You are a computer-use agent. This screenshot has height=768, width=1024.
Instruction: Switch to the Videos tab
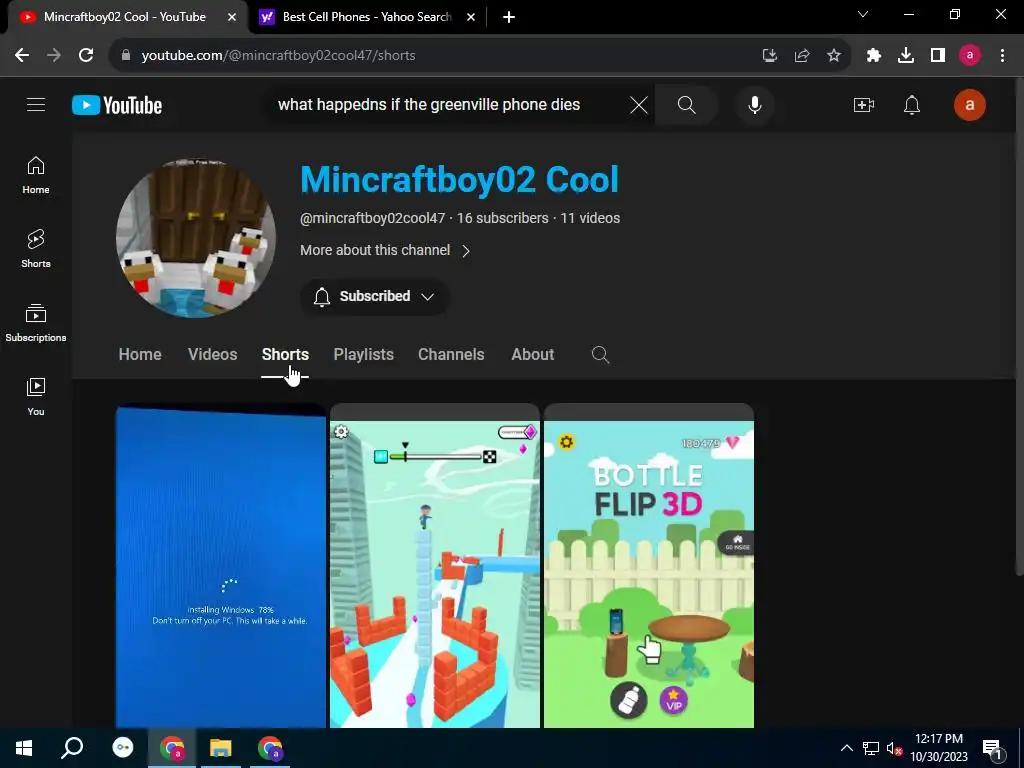(x=212, y=355)
